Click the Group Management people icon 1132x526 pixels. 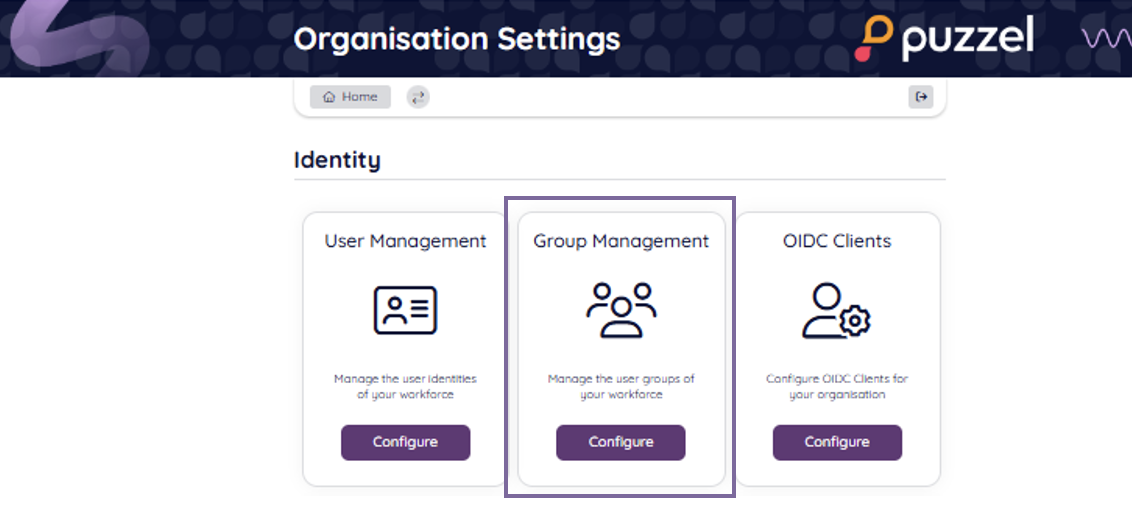[x=621, y=310]
